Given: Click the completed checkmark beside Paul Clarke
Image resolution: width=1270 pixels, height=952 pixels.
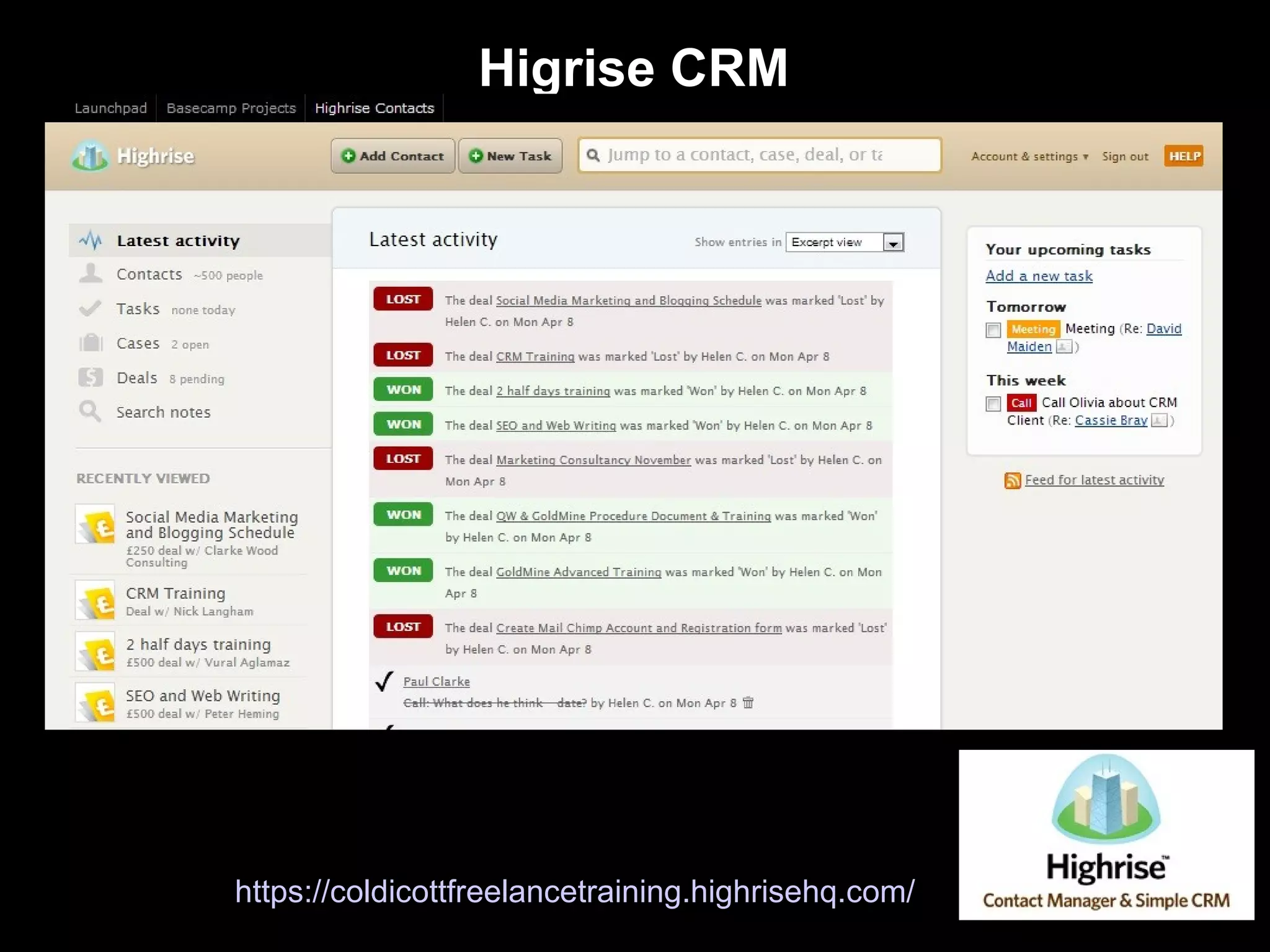Looking at the screenshot, I should coord(384,681).
